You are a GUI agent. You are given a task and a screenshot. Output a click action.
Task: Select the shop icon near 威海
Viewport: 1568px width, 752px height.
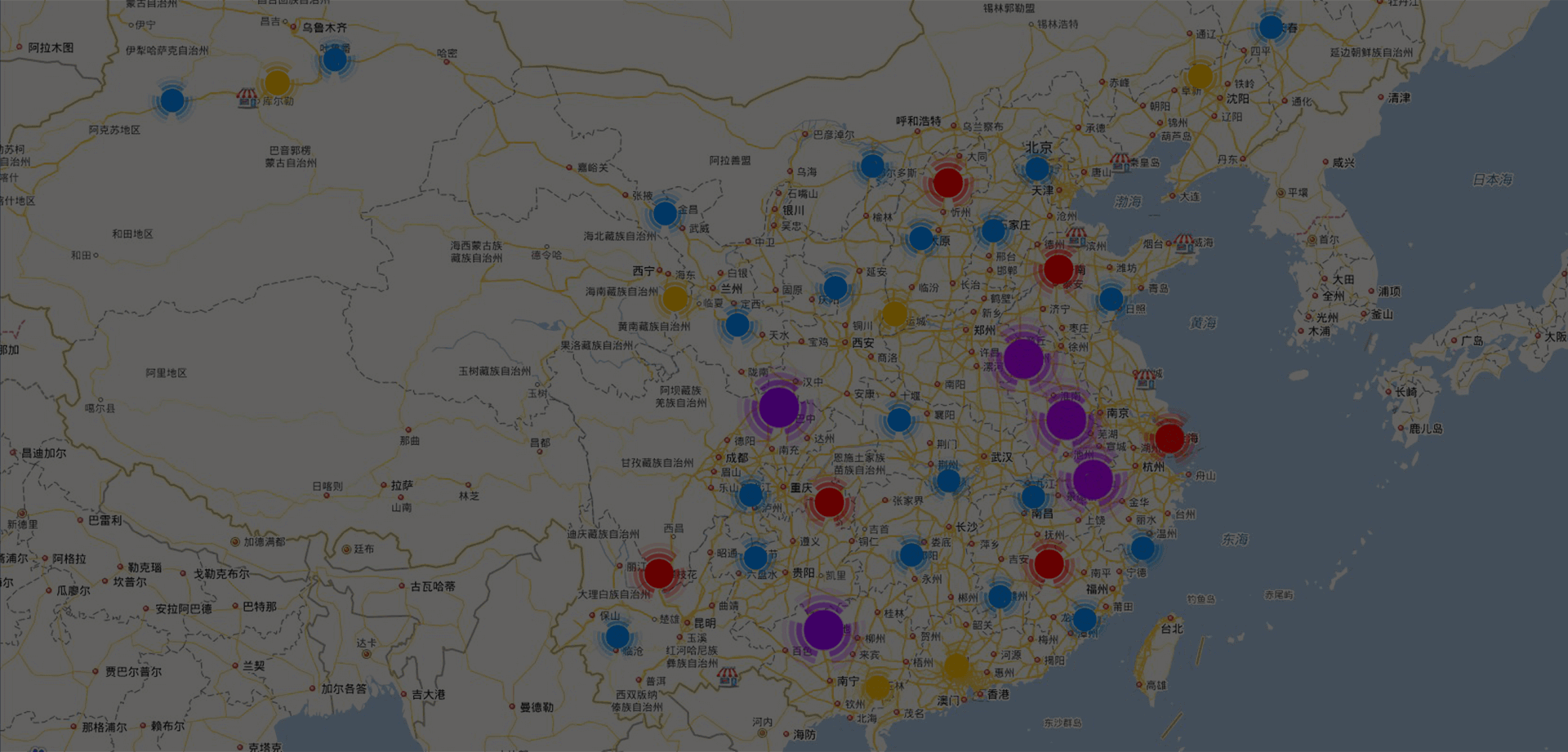pos(1183,243)
